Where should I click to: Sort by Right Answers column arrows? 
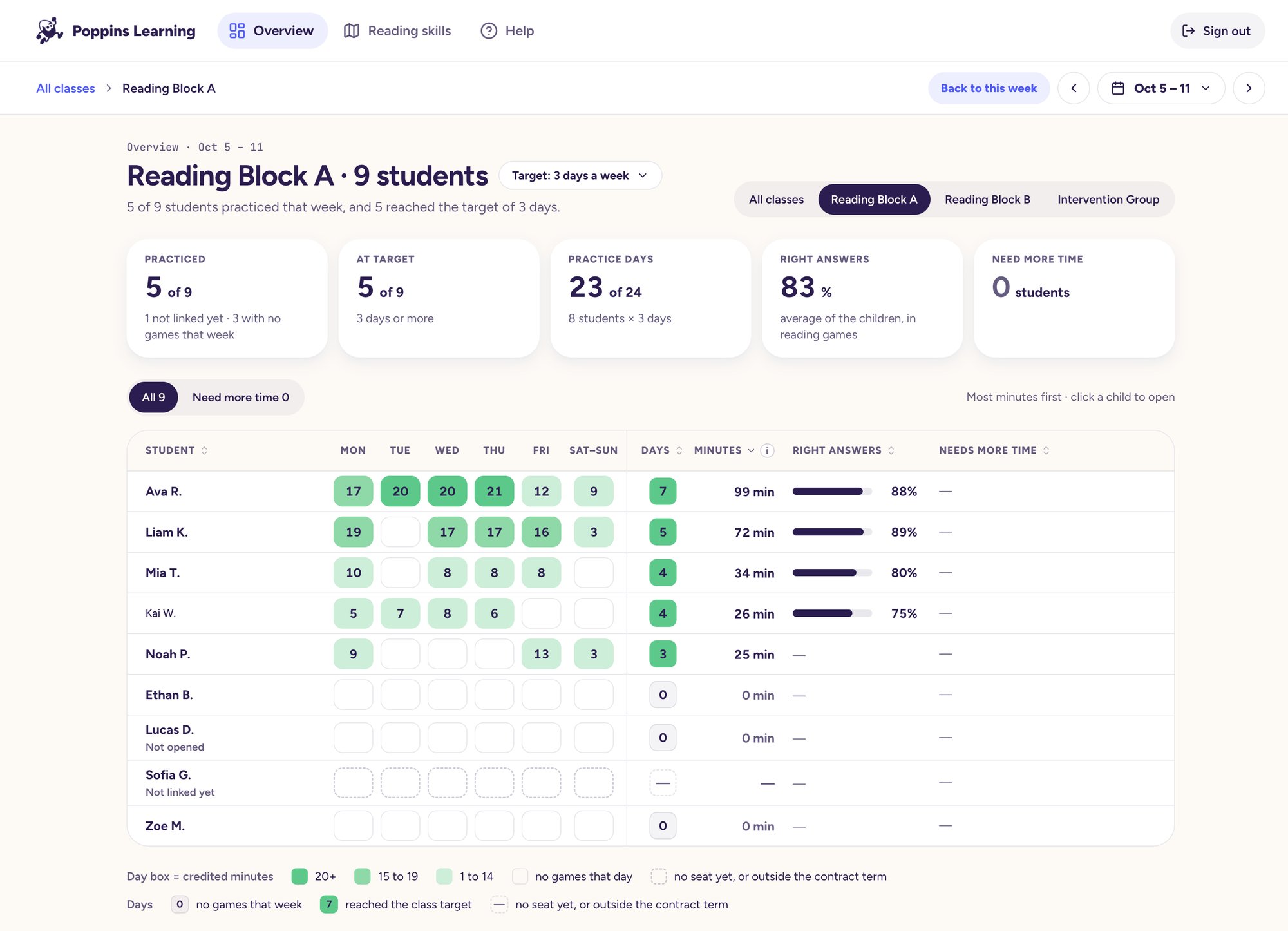point(891,450)
